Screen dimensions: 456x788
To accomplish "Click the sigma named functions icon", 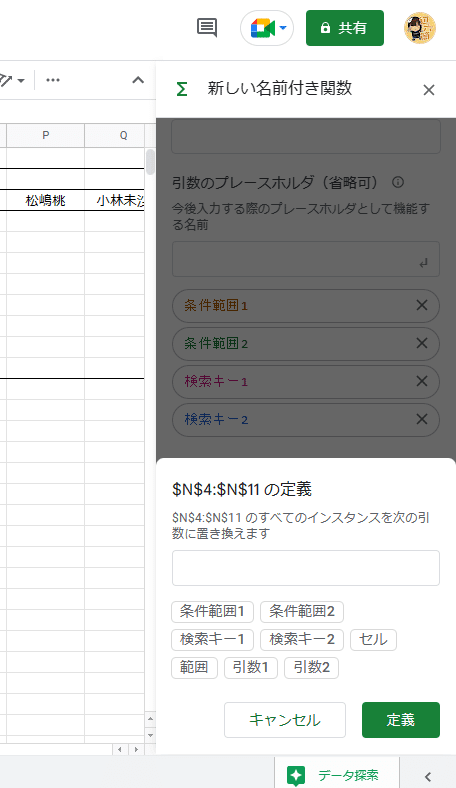I will tap(181, 89).
